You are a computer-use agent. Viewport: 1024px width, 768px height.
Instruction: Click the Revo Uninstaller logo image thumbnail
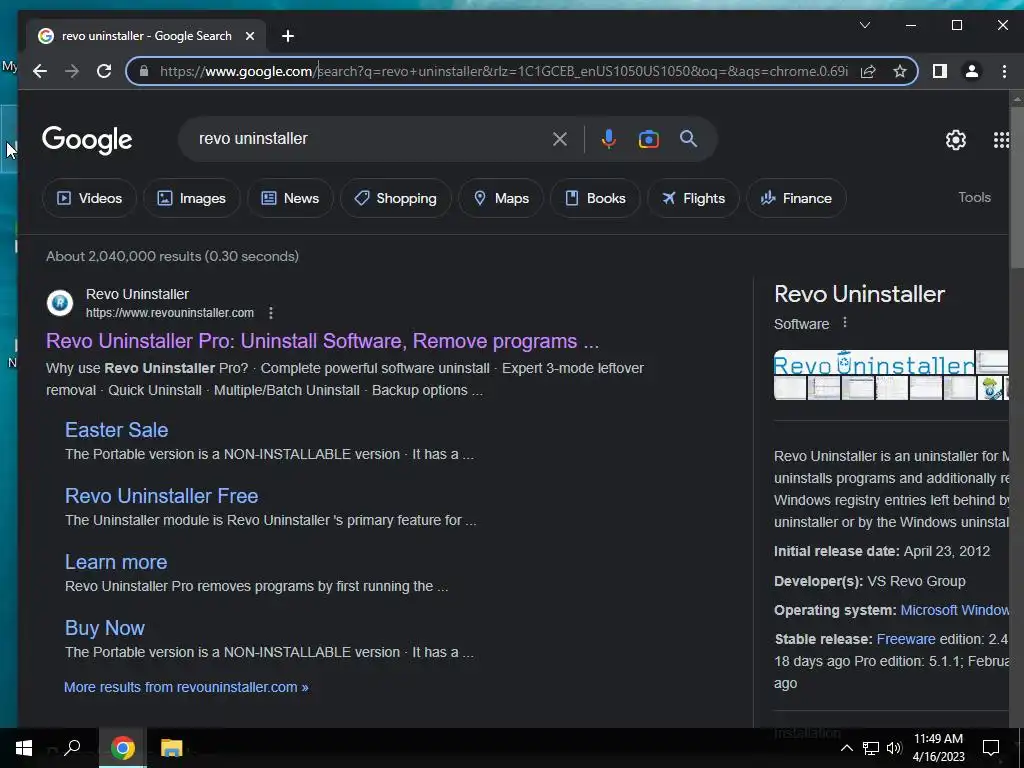tap(874, 363)
